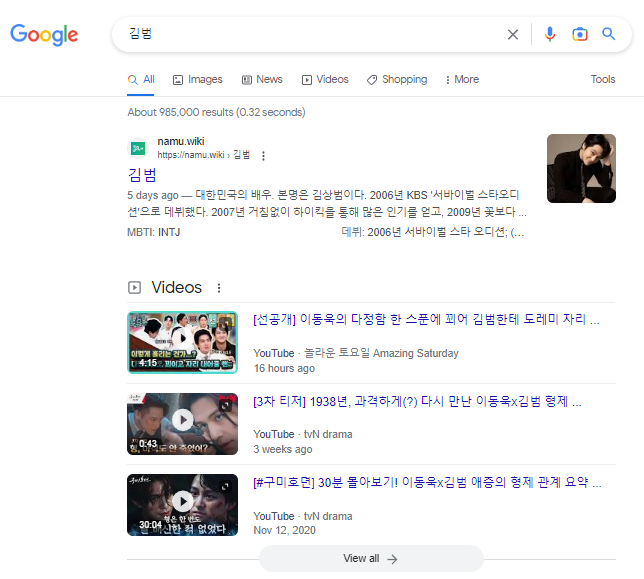Image resolution: width=644 pixels, height=579 pixels.
Task: Open the three-dot menu next to the Videos heading
Action: (219, 288)
